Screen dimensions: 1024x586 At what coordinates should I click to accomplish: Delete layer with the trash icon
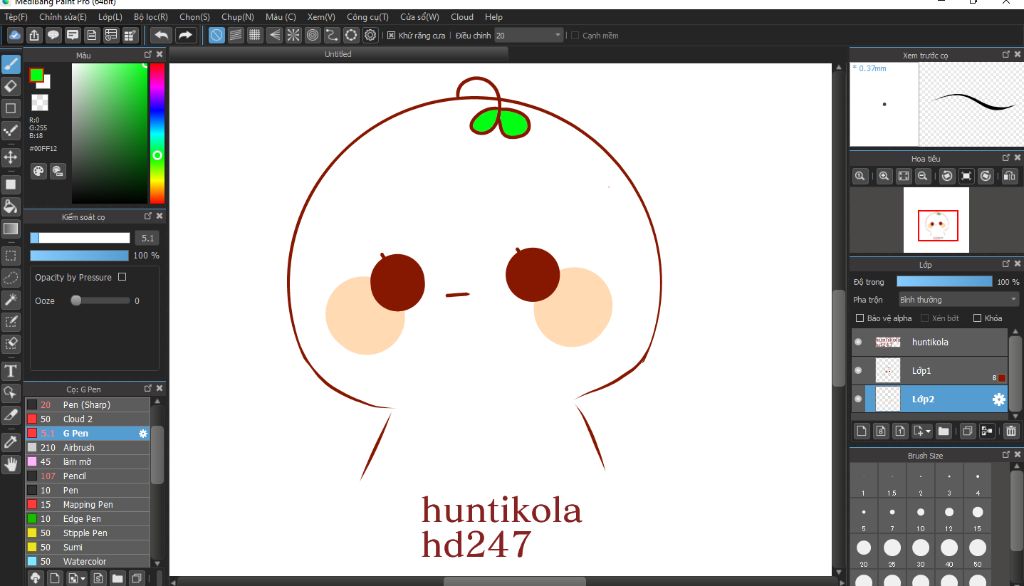(1011, 431)
